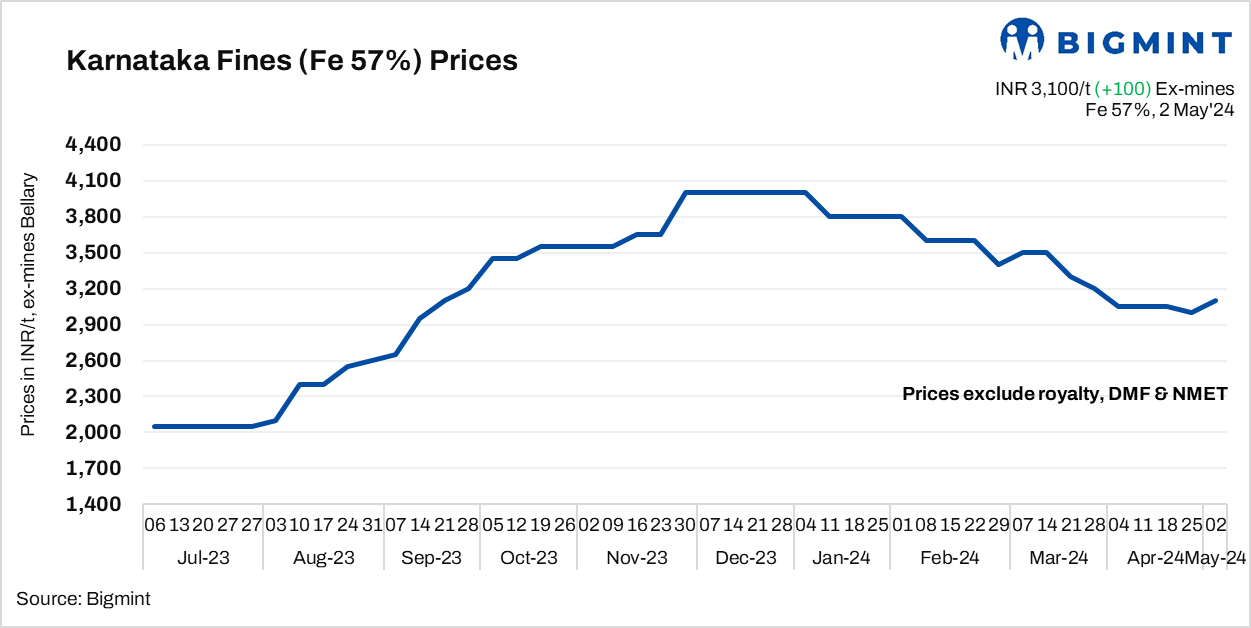The height and width of the screenshot is (628, 1251).
Task: Click the green (+100) change value
Action: click(x=1124, y=90)
